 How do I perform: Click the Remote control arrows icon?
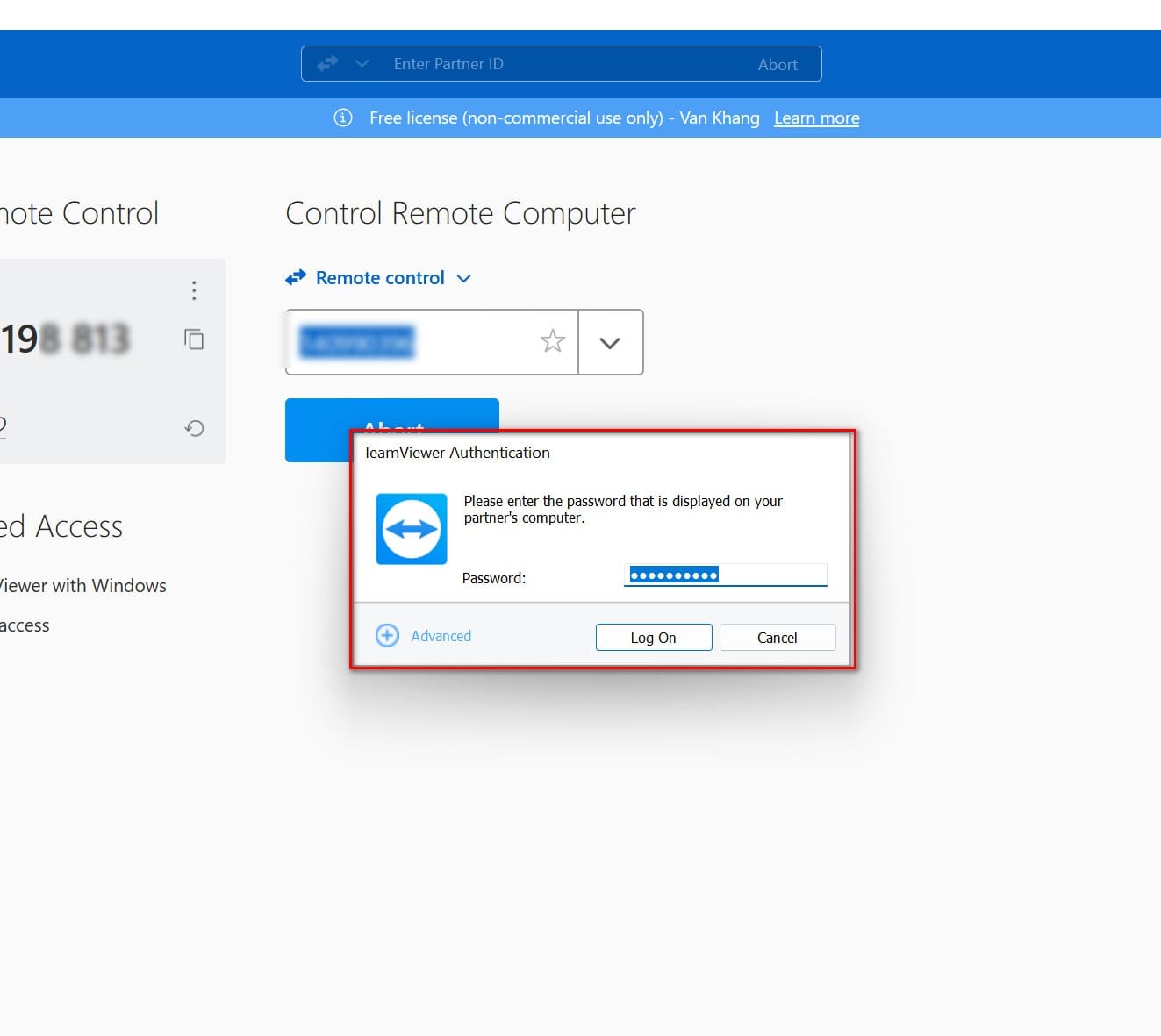(296, 278)
